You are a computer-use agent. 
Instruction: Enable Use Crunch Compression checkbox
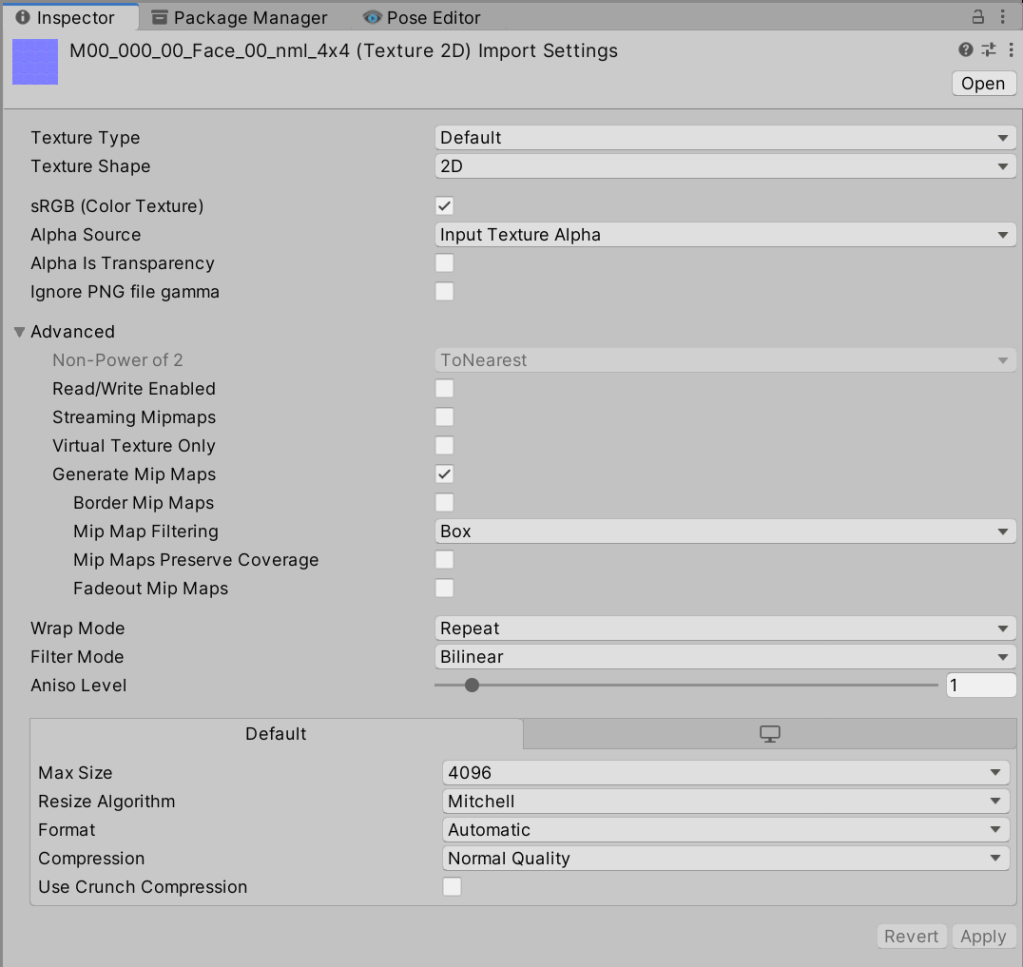click(x=452, y=887)
